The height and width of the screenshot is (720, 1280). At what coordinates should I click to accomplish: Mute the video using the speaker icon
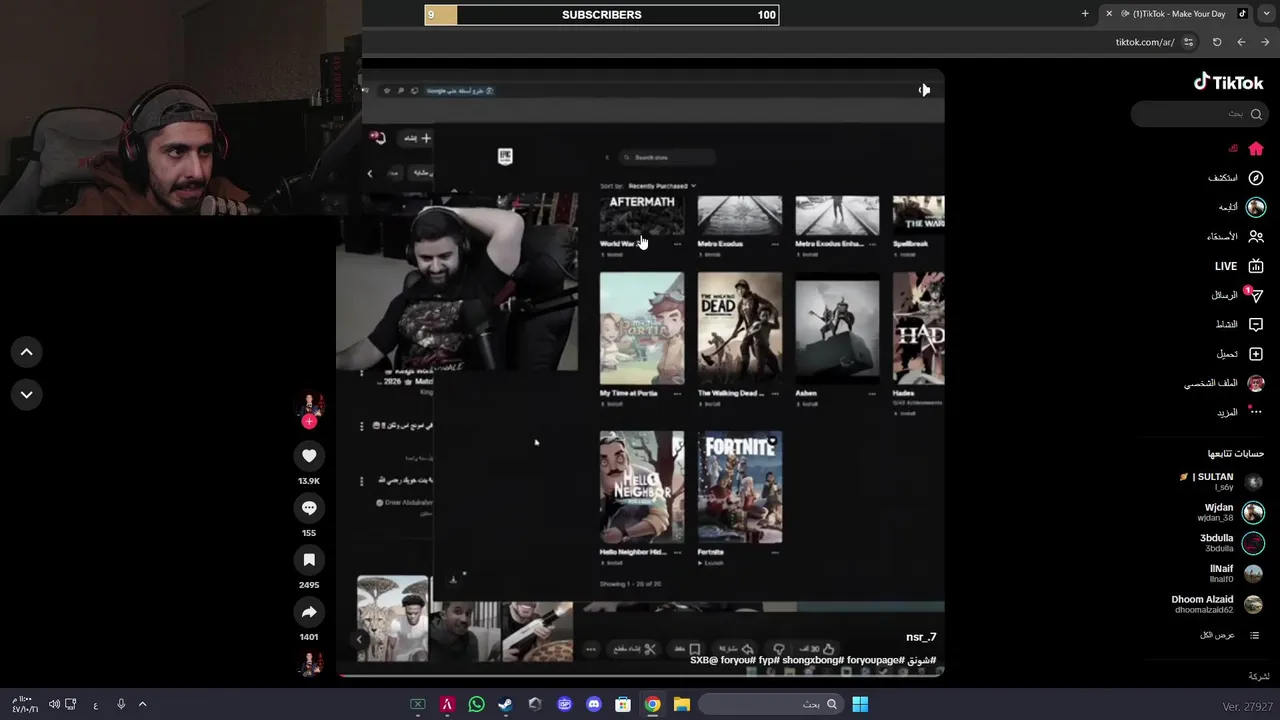[924, 90]
